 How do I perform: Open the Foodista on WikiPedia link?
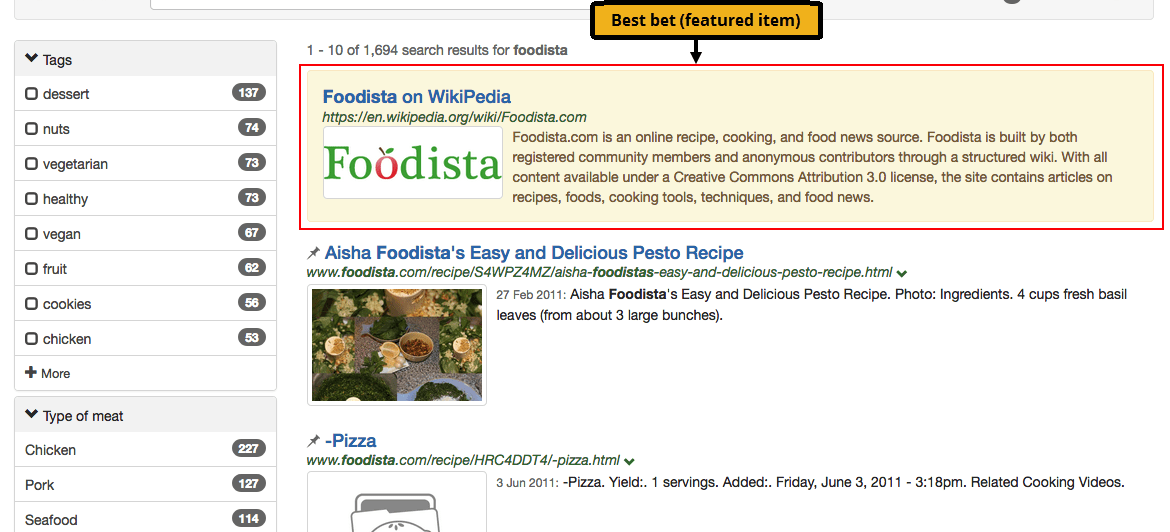pos(416,97)
